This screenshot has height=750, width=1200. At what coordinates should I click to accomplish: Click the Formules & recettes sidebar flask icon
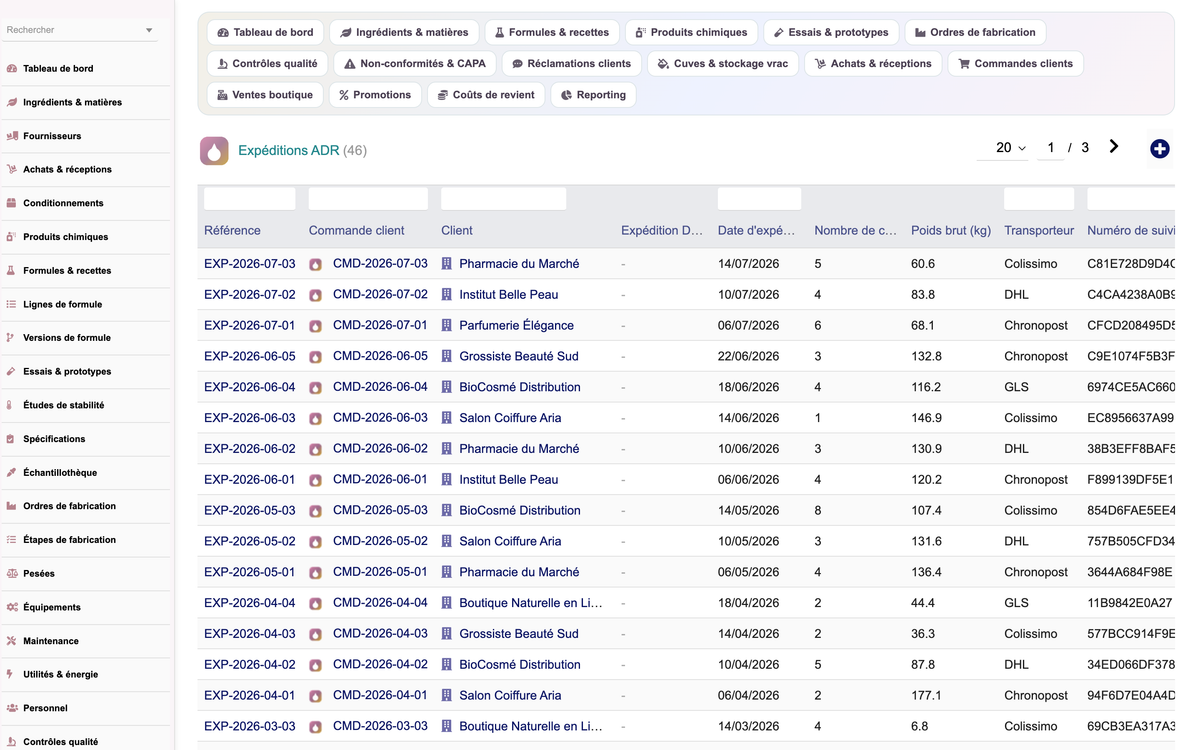click(x=12, y=271)
